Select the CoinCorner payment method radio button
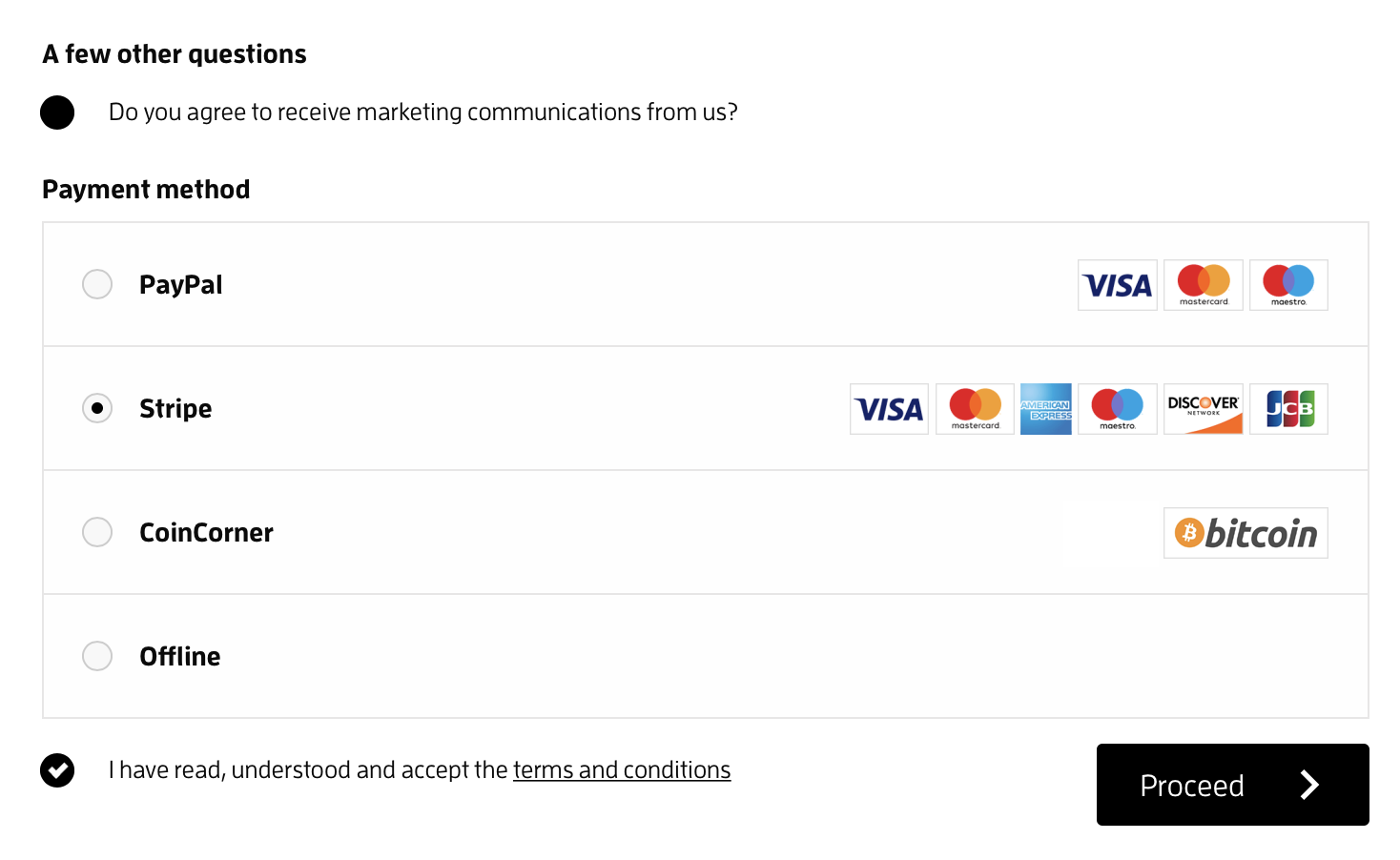The image size is (1400, 860). click(97, 532)
